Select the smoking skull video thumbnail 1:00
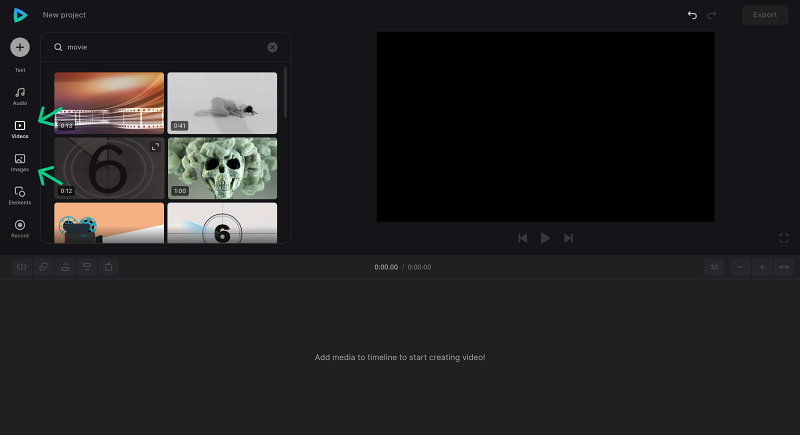800x435 pixels. coord(222,168)
